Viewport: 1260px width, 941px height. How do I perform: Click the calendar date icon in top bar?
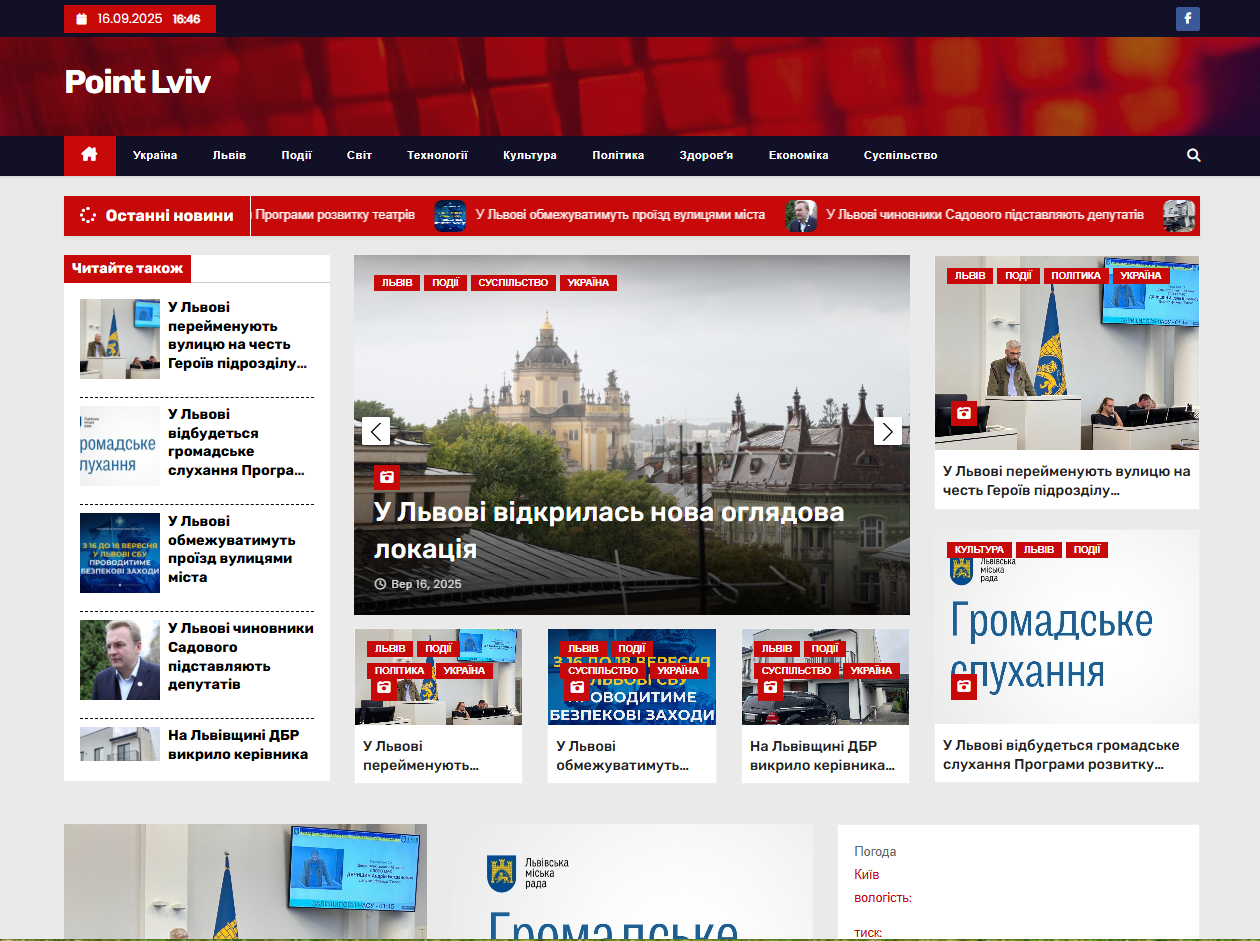(x=80, y=19)
